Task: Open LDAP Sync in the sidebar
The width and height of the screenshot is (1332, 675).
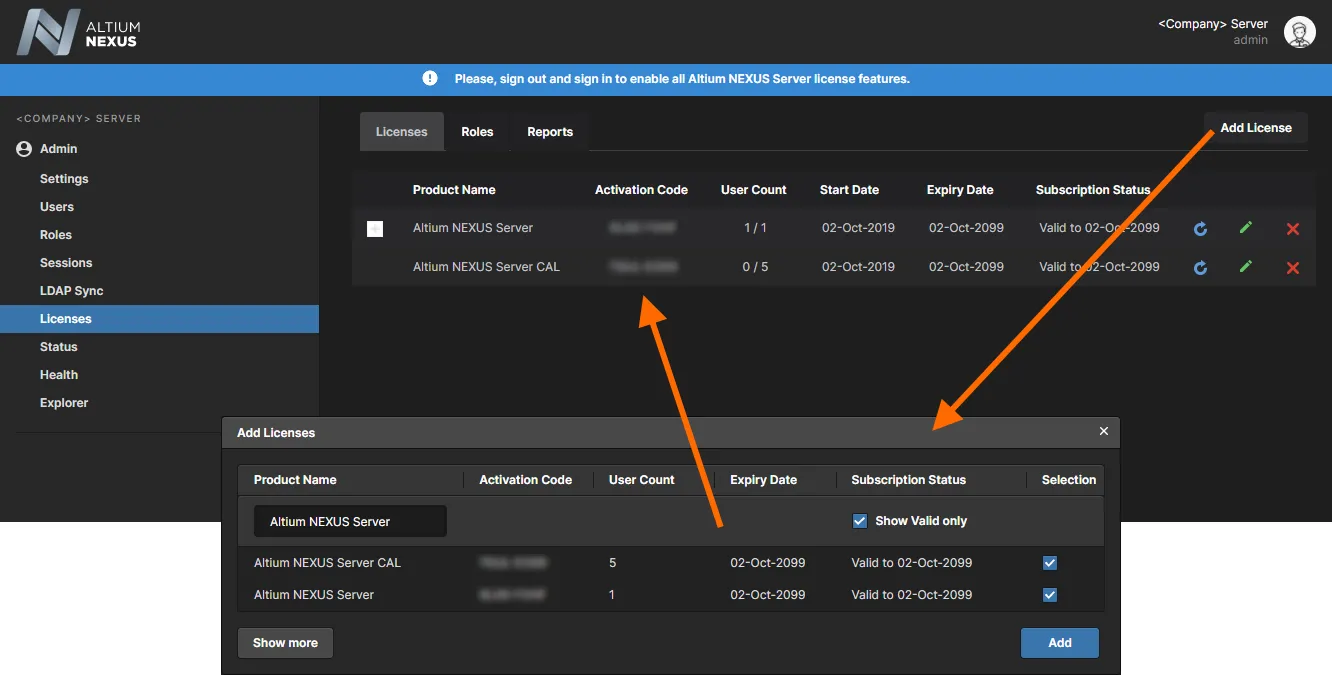Action: coord(72,291)
